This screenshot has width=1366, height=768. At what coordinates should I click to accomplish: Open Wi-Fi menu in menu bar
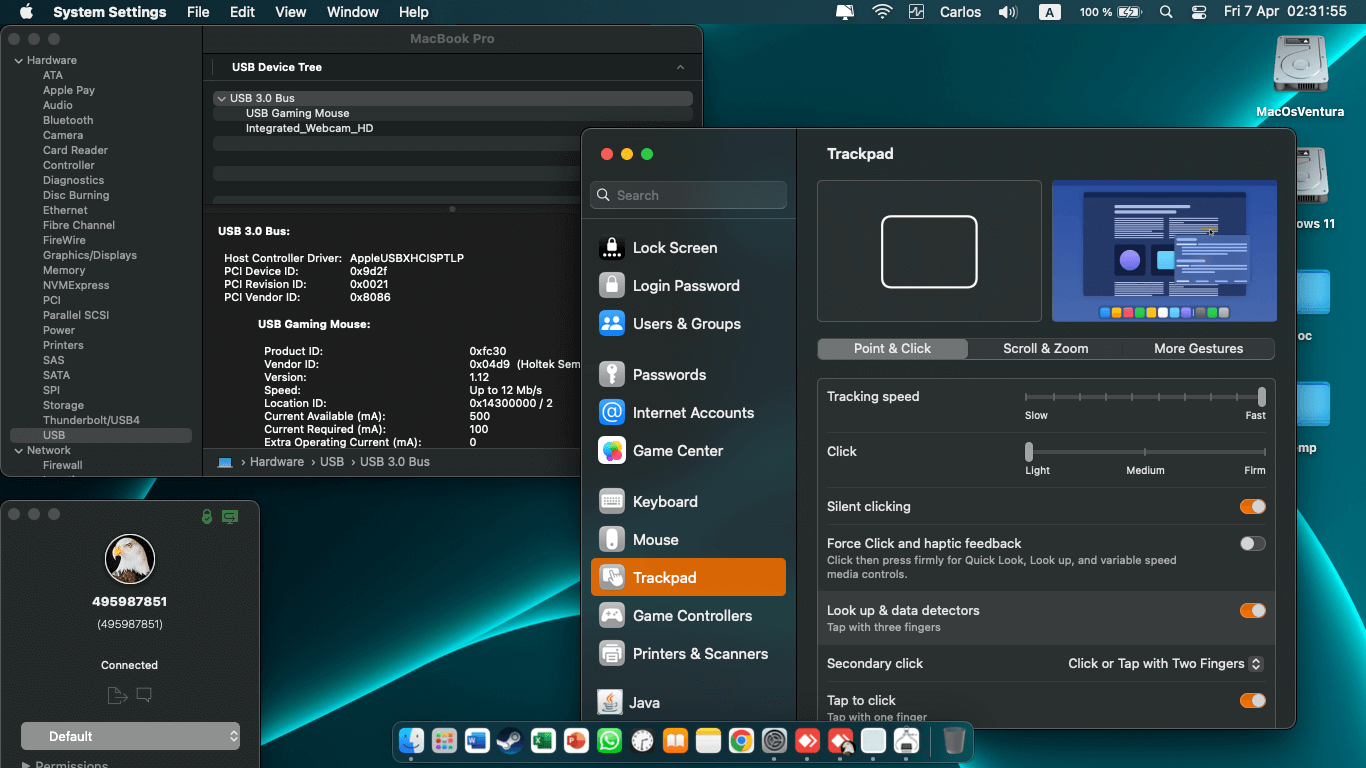point(882,12)
